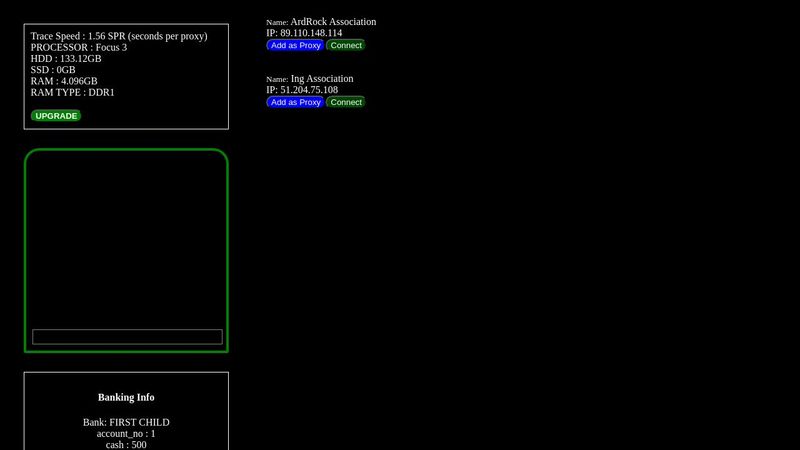Click the IP address 51.204.75.108
Image resolution: width=800 pixels, height=450 pixels.
click(309, 90)
